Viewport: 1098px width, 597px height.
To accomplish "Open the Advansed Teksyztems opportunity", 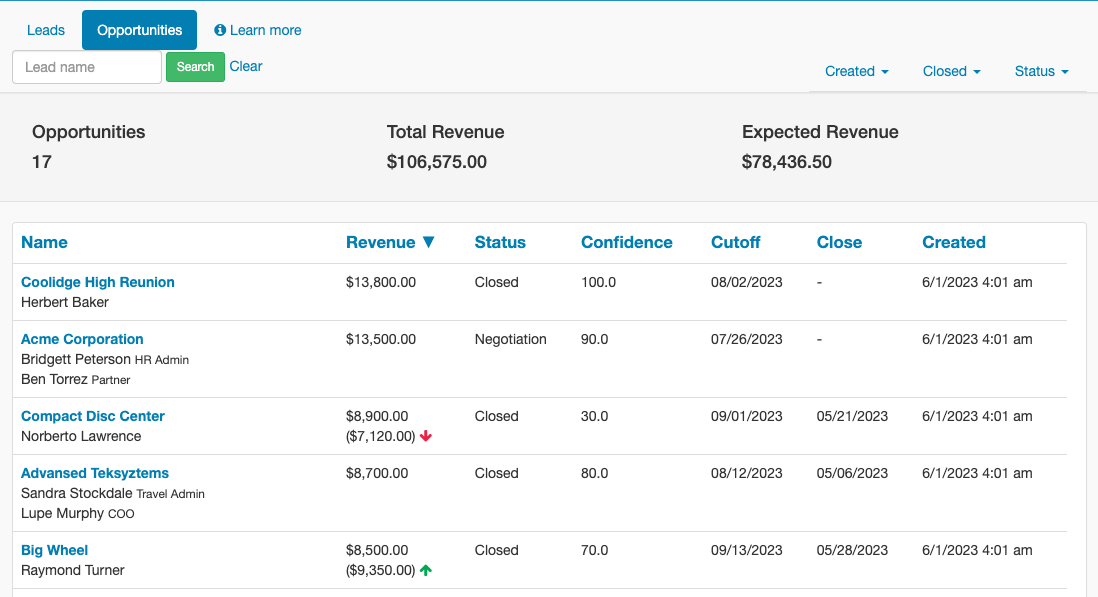I will click(x=95, y=473).
